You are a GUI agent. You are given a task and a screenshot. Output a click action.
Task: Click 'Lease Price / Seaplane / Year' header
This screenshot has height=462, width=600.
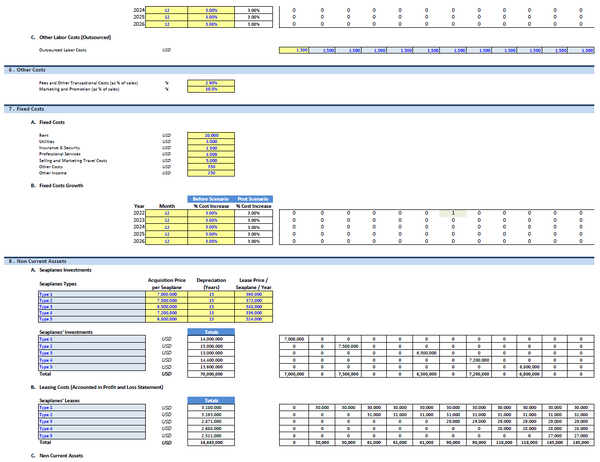point(253,284)
